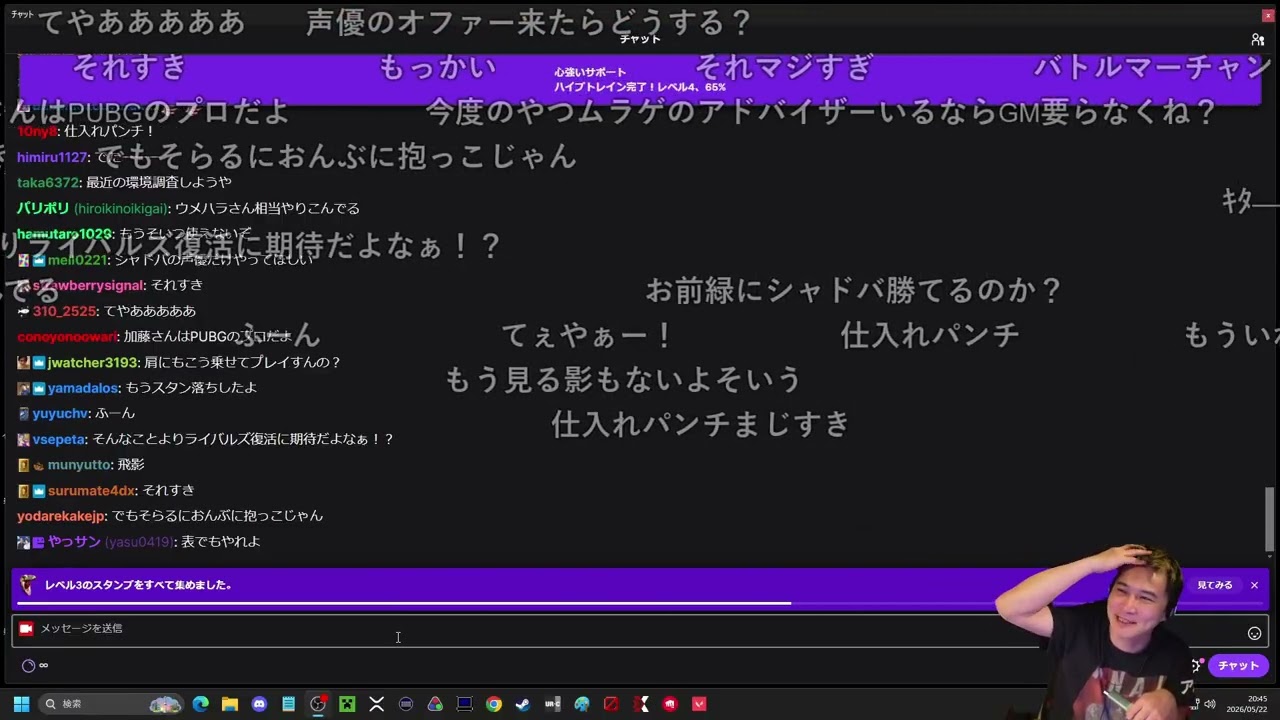Click username やっサン in chat
Viewport: 1280px width, 720px height.
point(74,541)
